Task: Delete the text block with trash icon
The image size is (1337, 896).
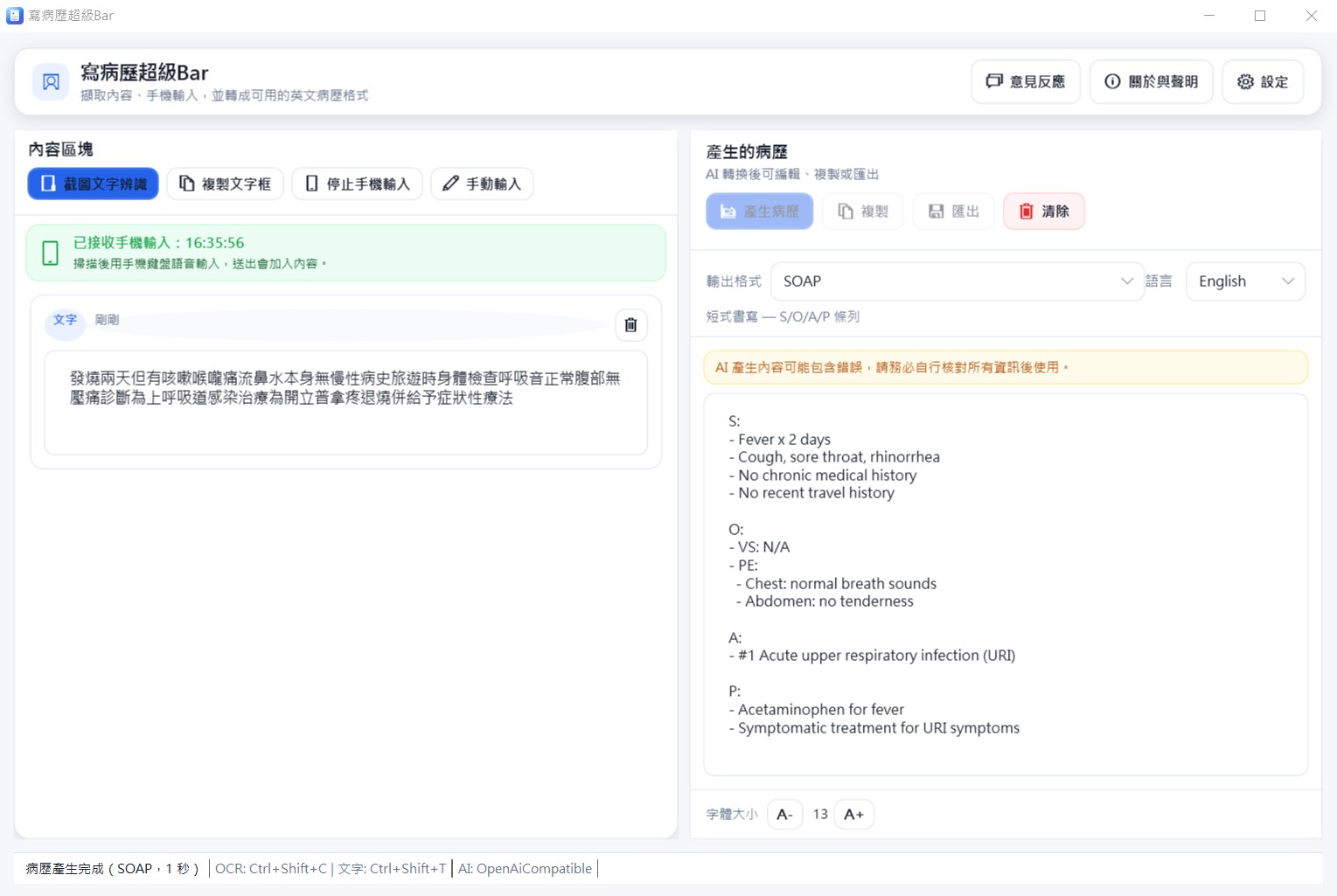Action: coord(630,325)
